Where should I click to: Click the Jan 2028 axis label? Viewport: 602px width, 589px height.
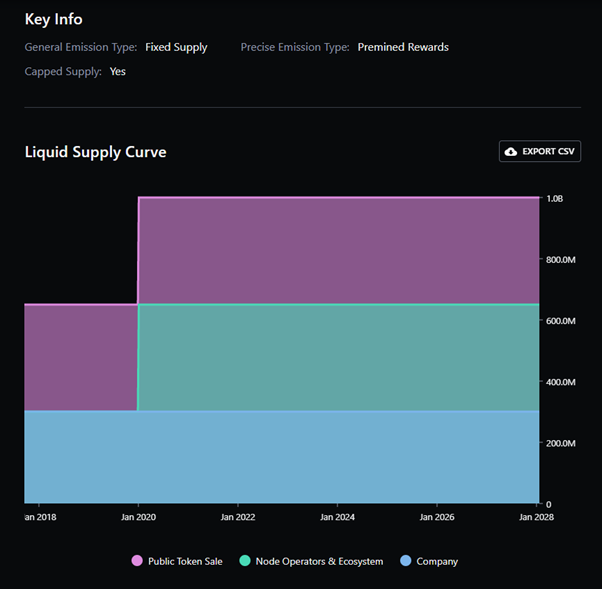(x=536, y=517)
